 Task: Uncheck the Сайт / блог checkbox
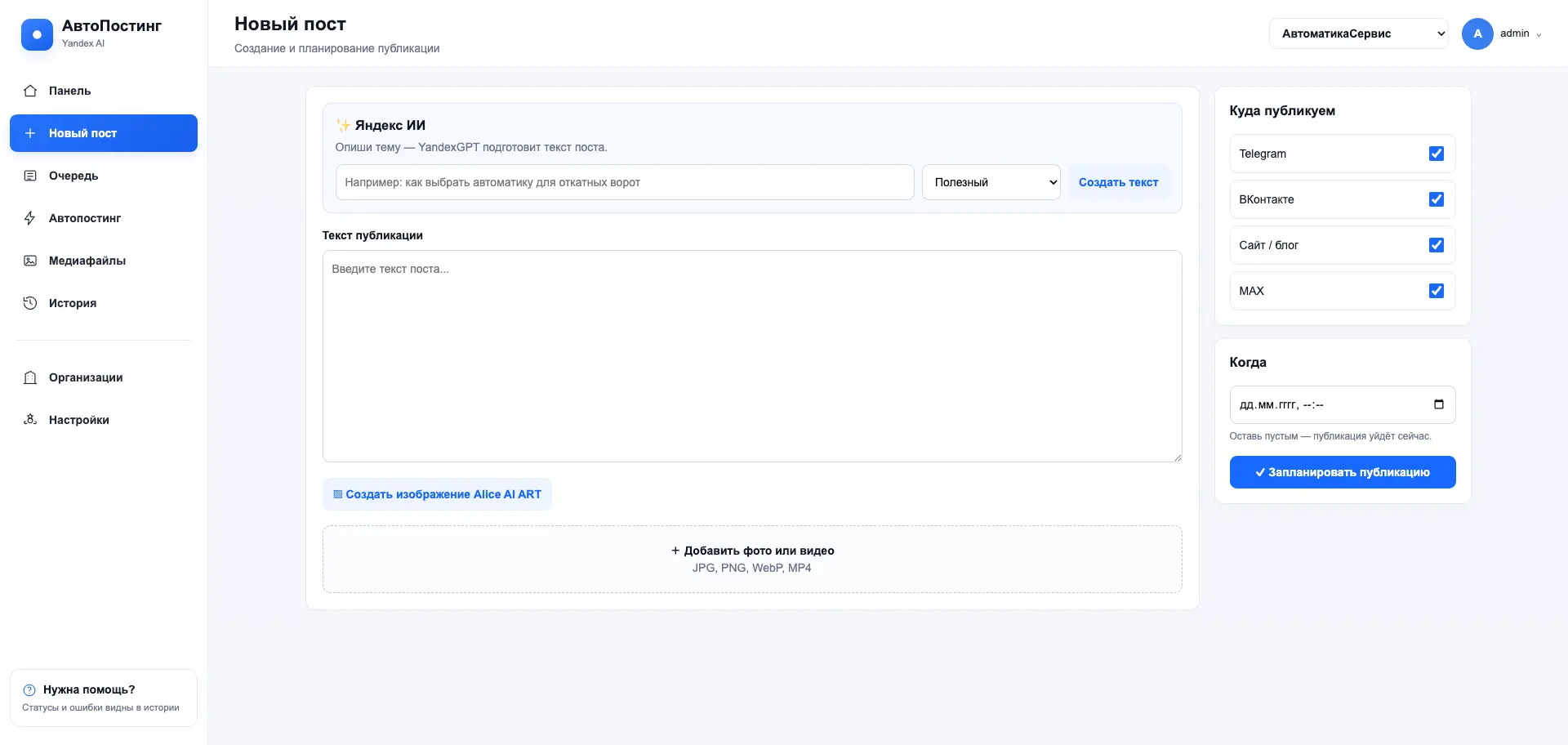(1437, 245)
